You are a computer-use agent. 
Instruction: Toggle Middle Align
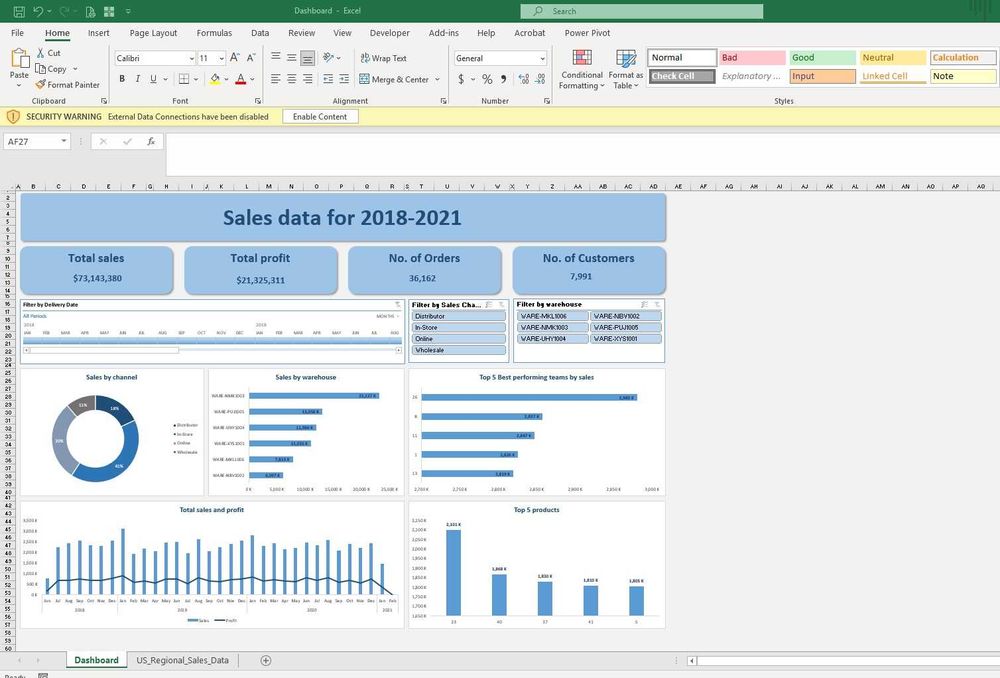pos(291,57)
